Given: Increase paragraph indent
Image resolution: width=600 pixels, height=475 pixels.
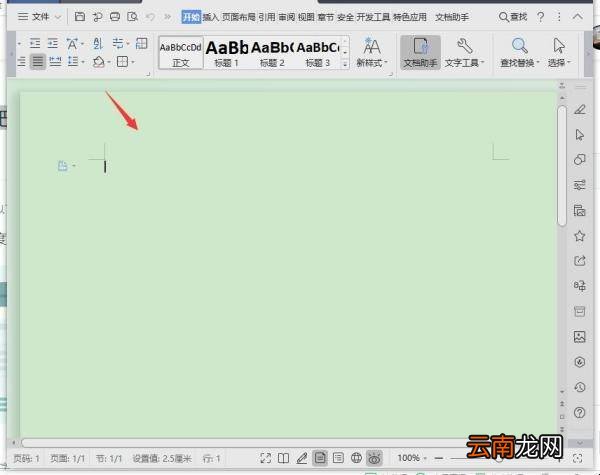Looking at the screenshot, I should [53, 43].
